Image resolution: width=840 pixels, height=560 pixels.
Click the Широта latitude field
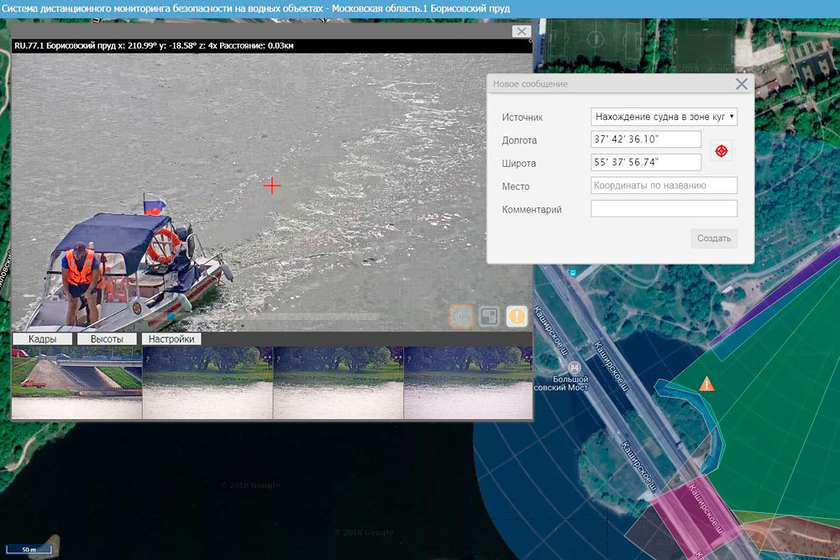(646, 163)
